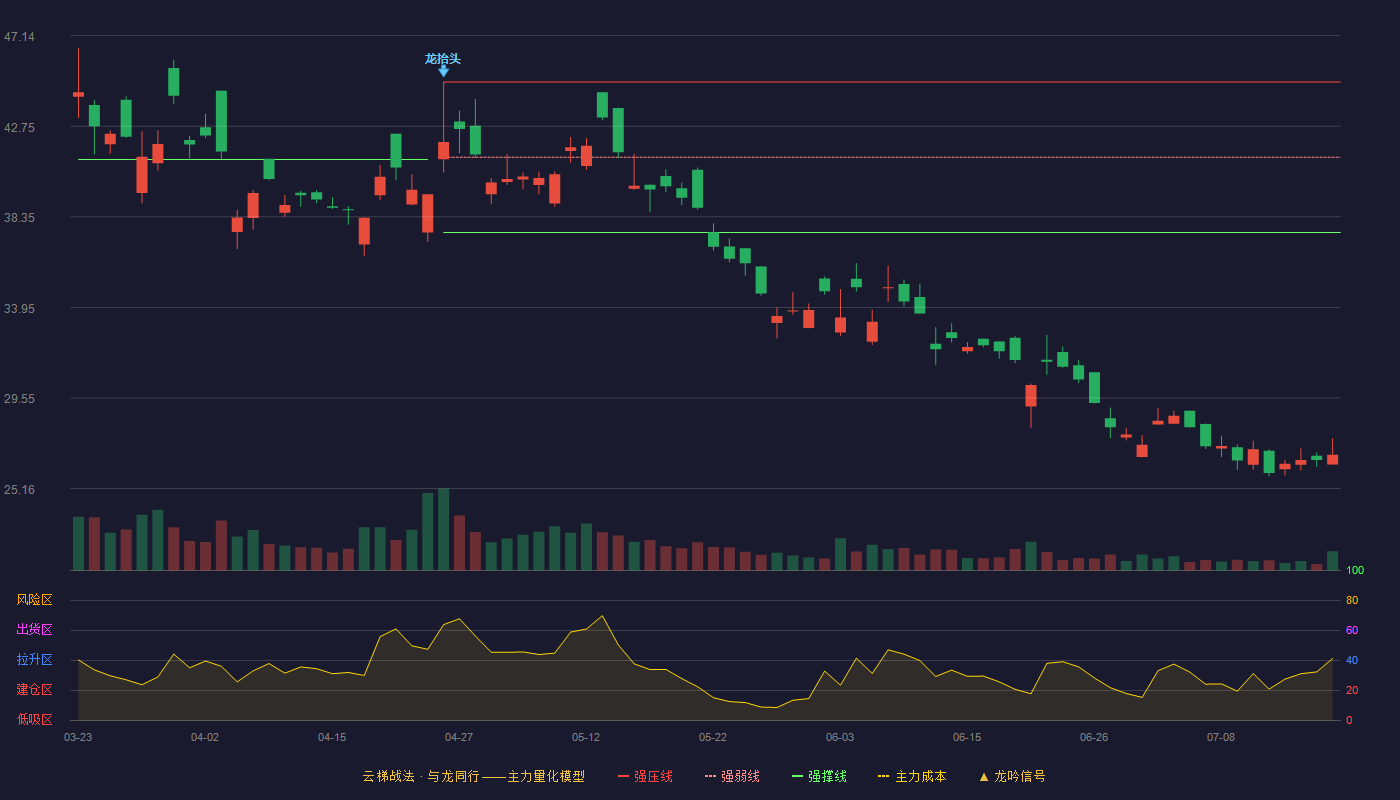Click the blue 40 indicator scale value
The width and height of the screenshot is (1400, 800).
pyautogui.click(x=1352, y=660)
